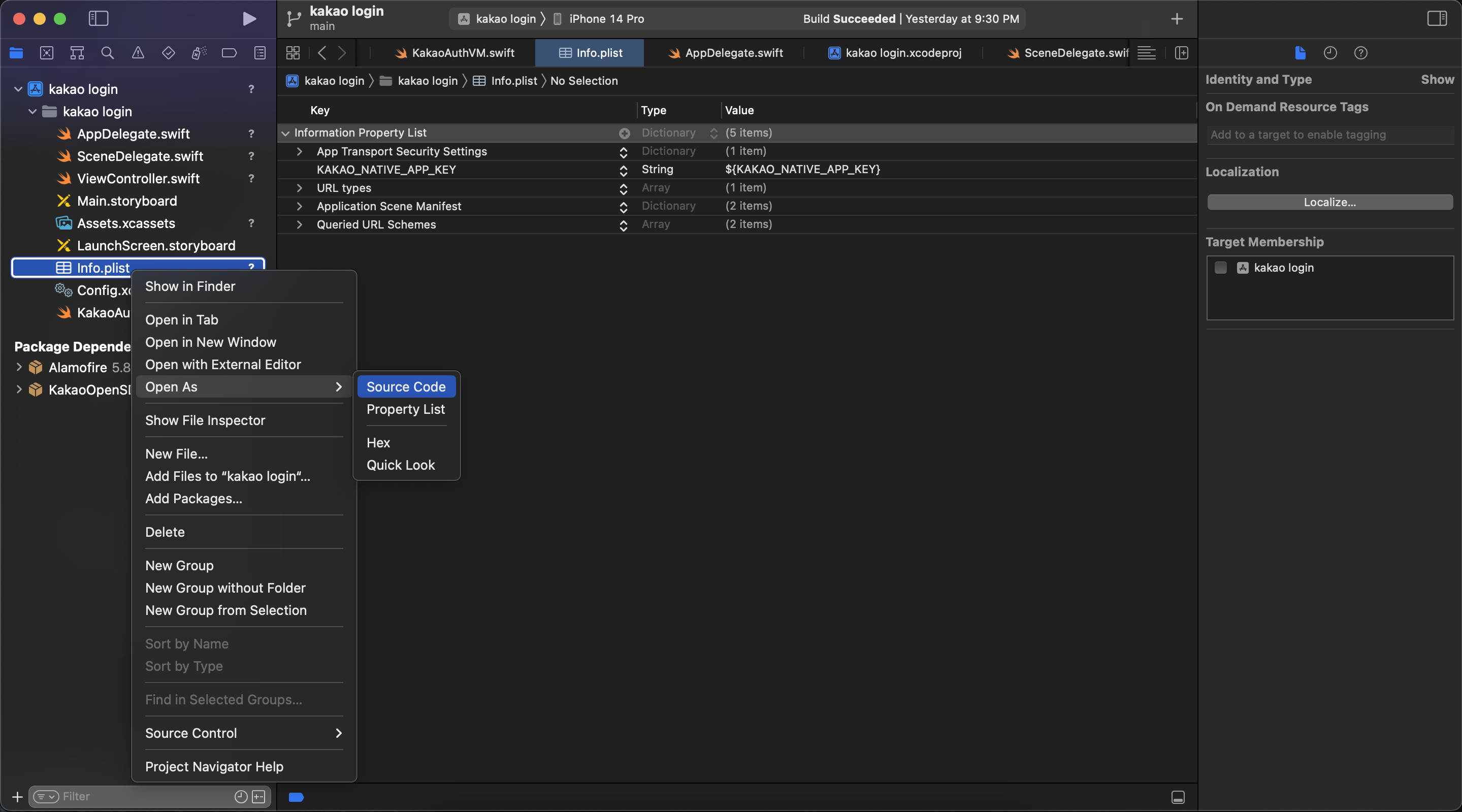This screenshot has width=1462, height=812.
Task: Check the kakao login target membership box
Action: click(x=1220, y=268)
